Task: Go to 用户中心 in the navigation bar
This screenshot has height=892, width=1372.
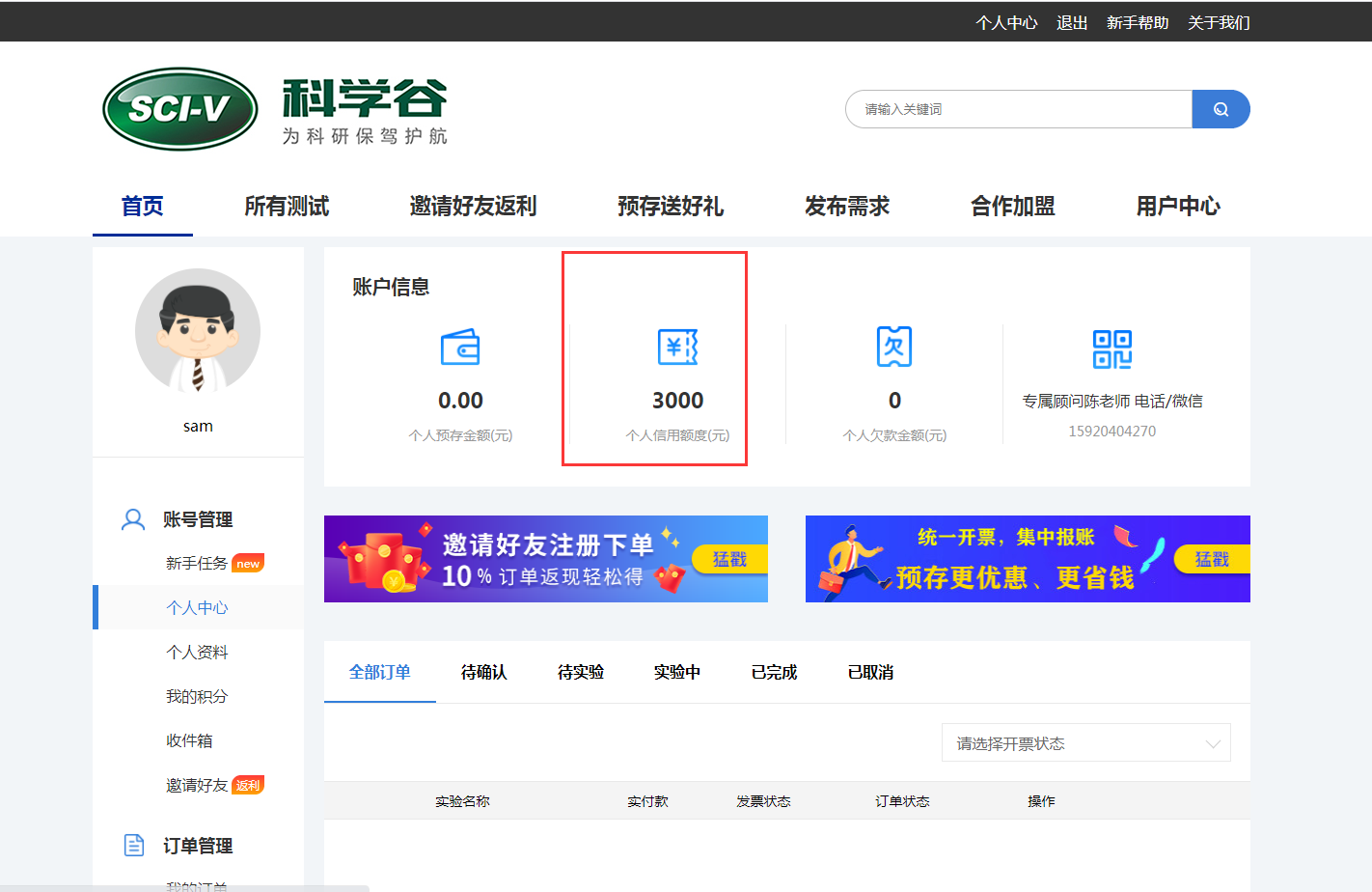Action: click(1178, 207)
